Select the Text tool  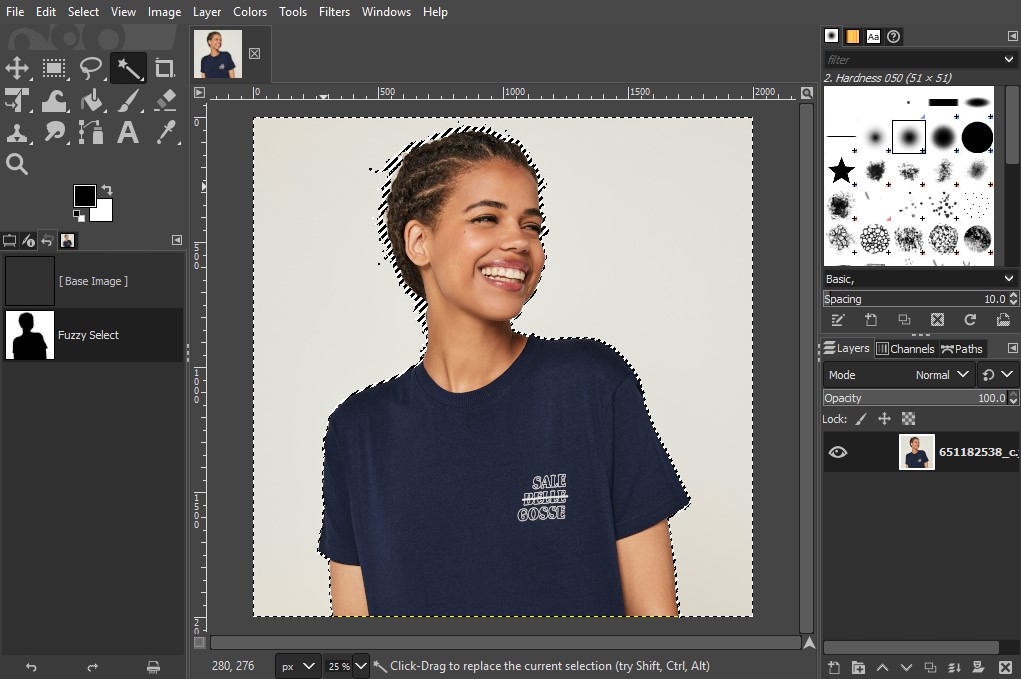point(126,132)
